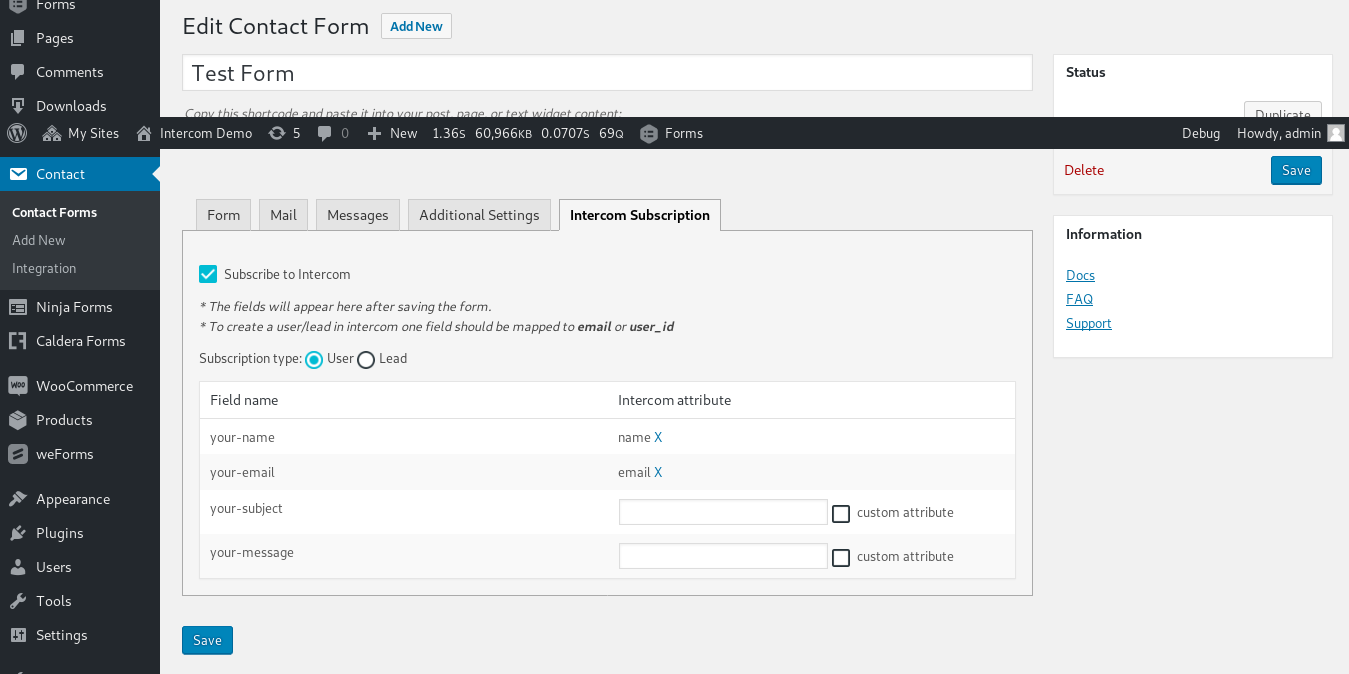Click the Users icon in sidebar
The image size is (1349, 674).
coord(17,567)
